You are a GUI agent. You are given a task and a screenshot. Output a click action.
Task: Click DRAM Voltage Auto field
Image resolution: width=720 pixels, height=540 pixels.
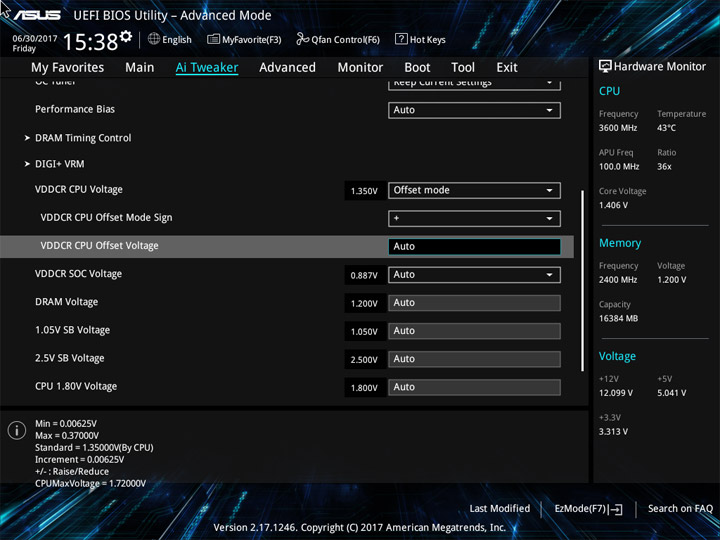point(474,303)
